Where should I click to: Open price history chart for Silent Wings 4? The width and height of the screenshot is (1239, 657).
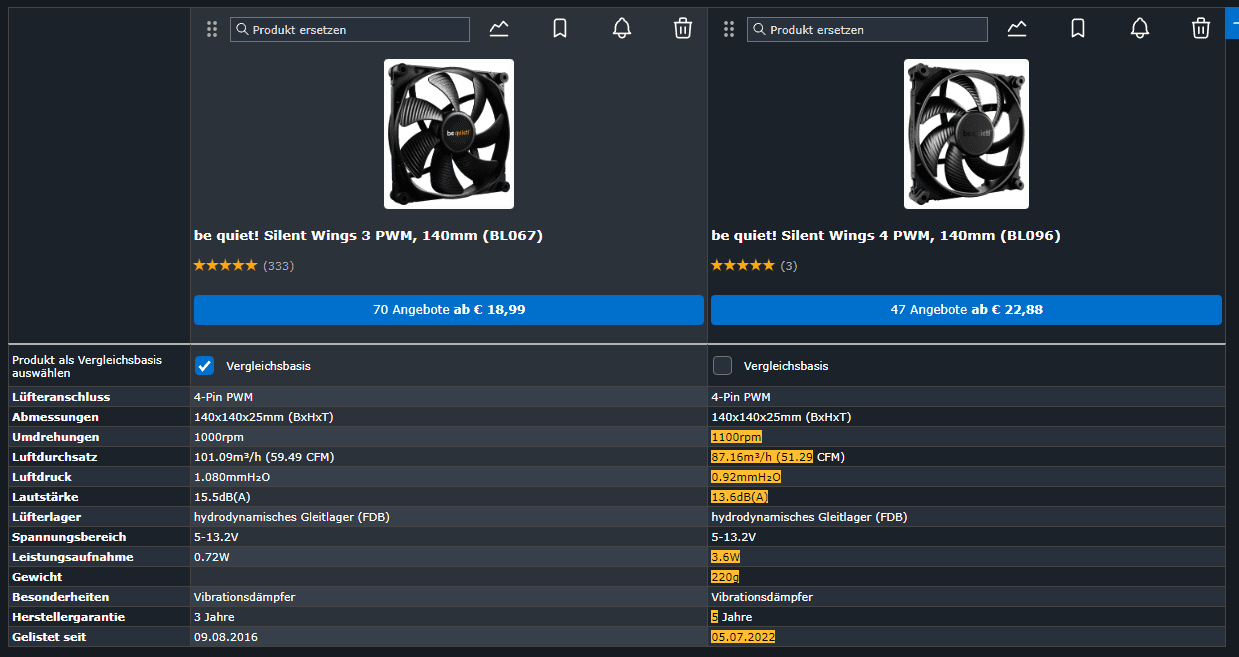click(x=1017, y=29)
